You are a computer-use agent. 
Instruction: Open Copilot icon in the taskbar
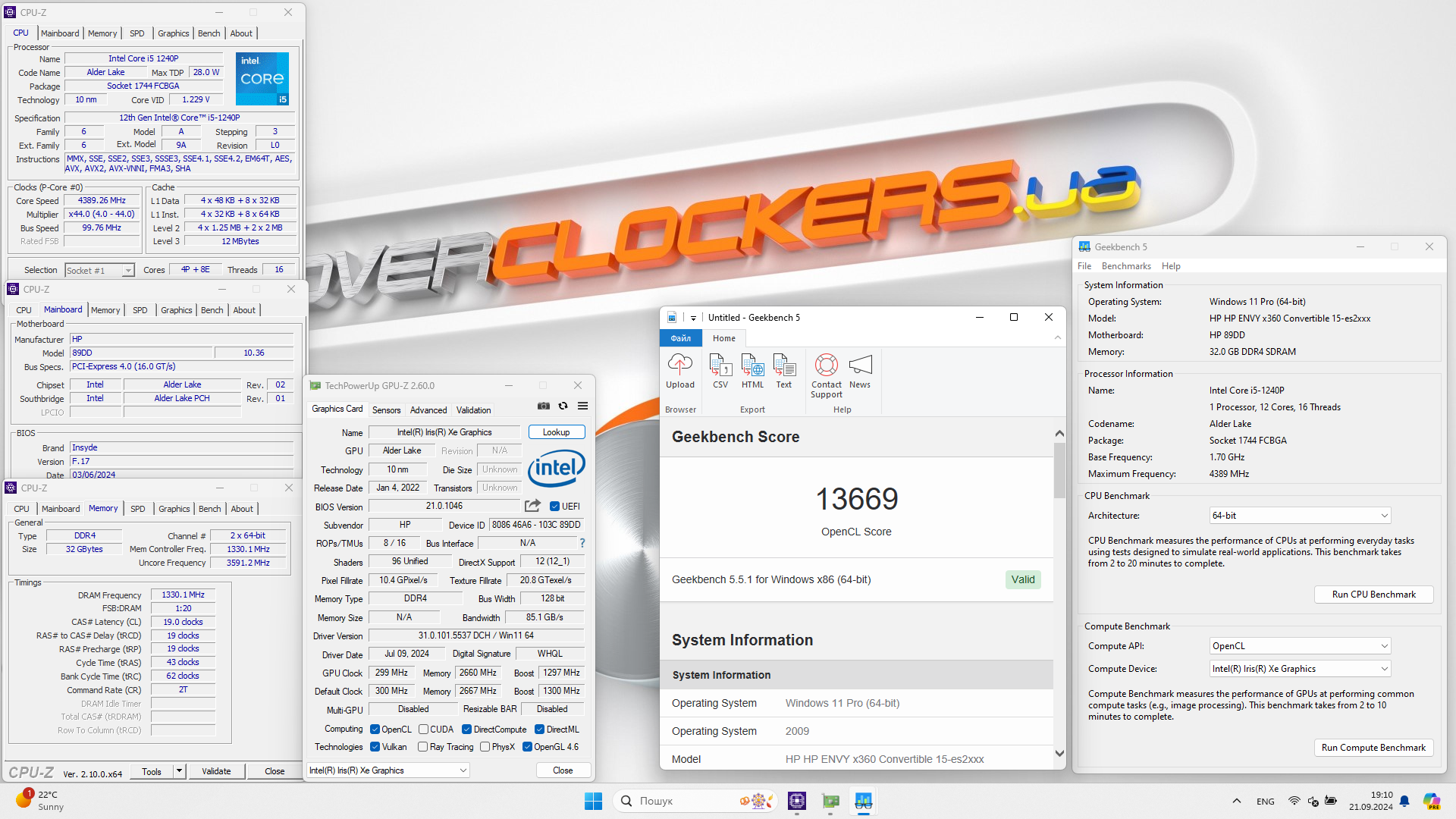1432,801
